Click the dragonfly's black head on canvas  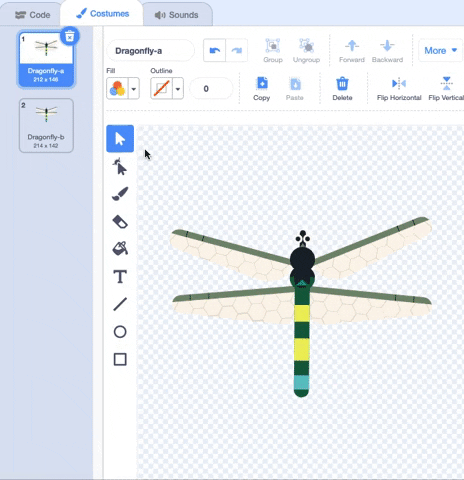click(302, 259)
